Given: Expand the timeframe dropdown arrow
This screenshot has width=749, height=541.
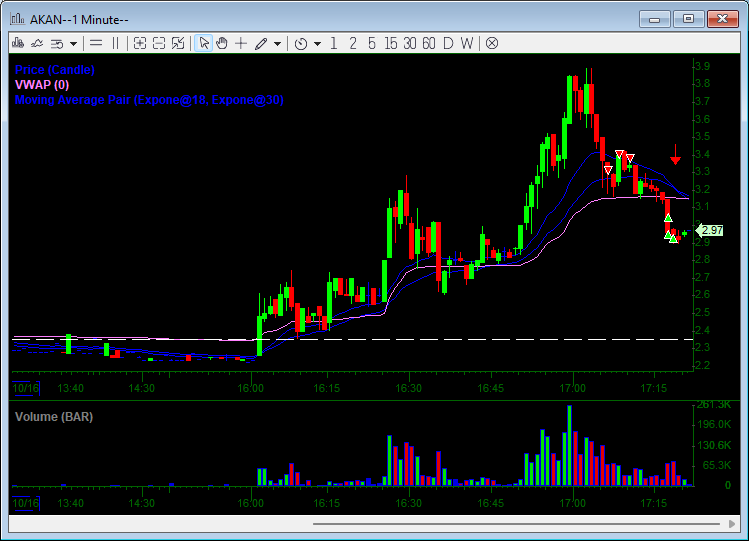Looking at the screenshot, I should click(318, 44).
